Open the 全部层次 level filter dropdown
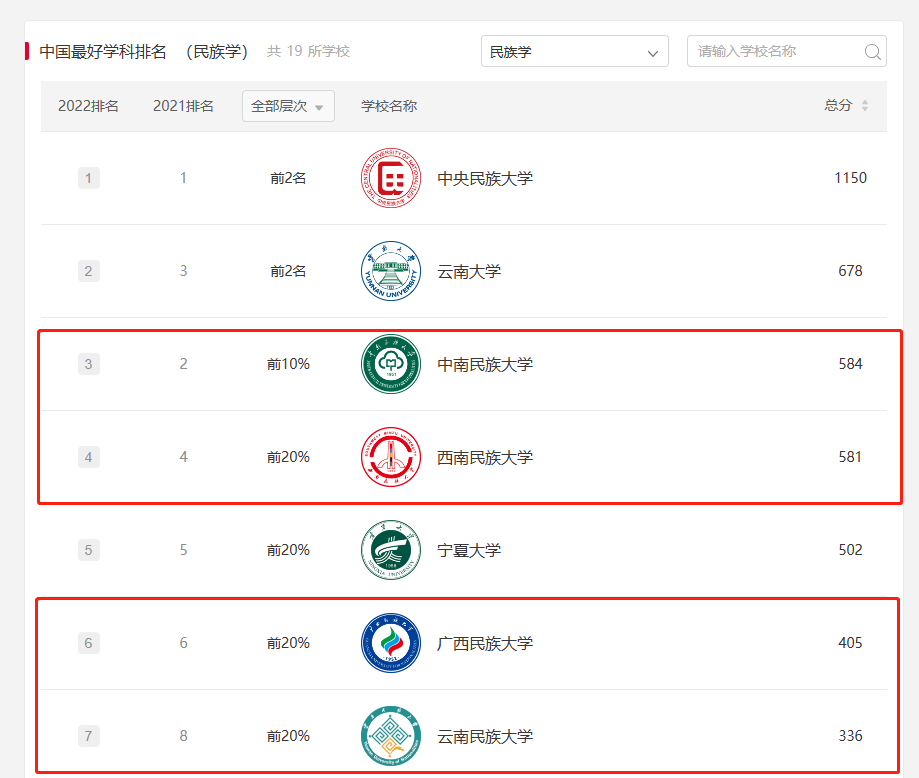Viewport: 919px width, 778px height. coord(288,106)
